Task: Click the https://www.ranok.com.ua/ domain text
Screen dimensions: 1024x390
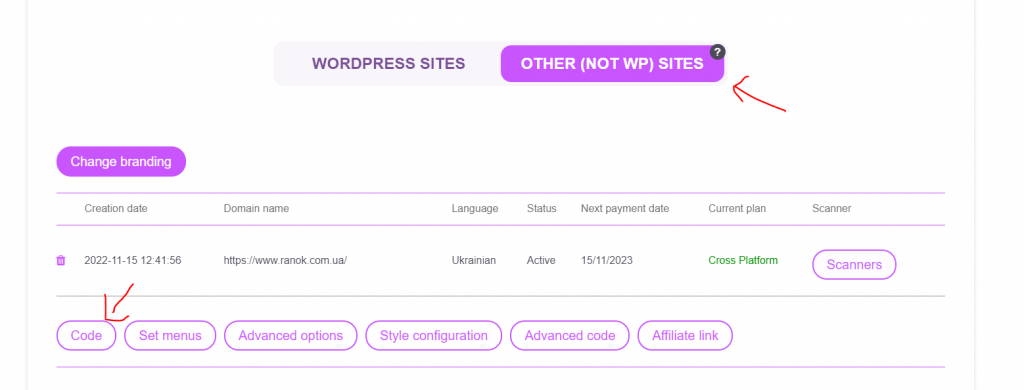Action: 285,260
